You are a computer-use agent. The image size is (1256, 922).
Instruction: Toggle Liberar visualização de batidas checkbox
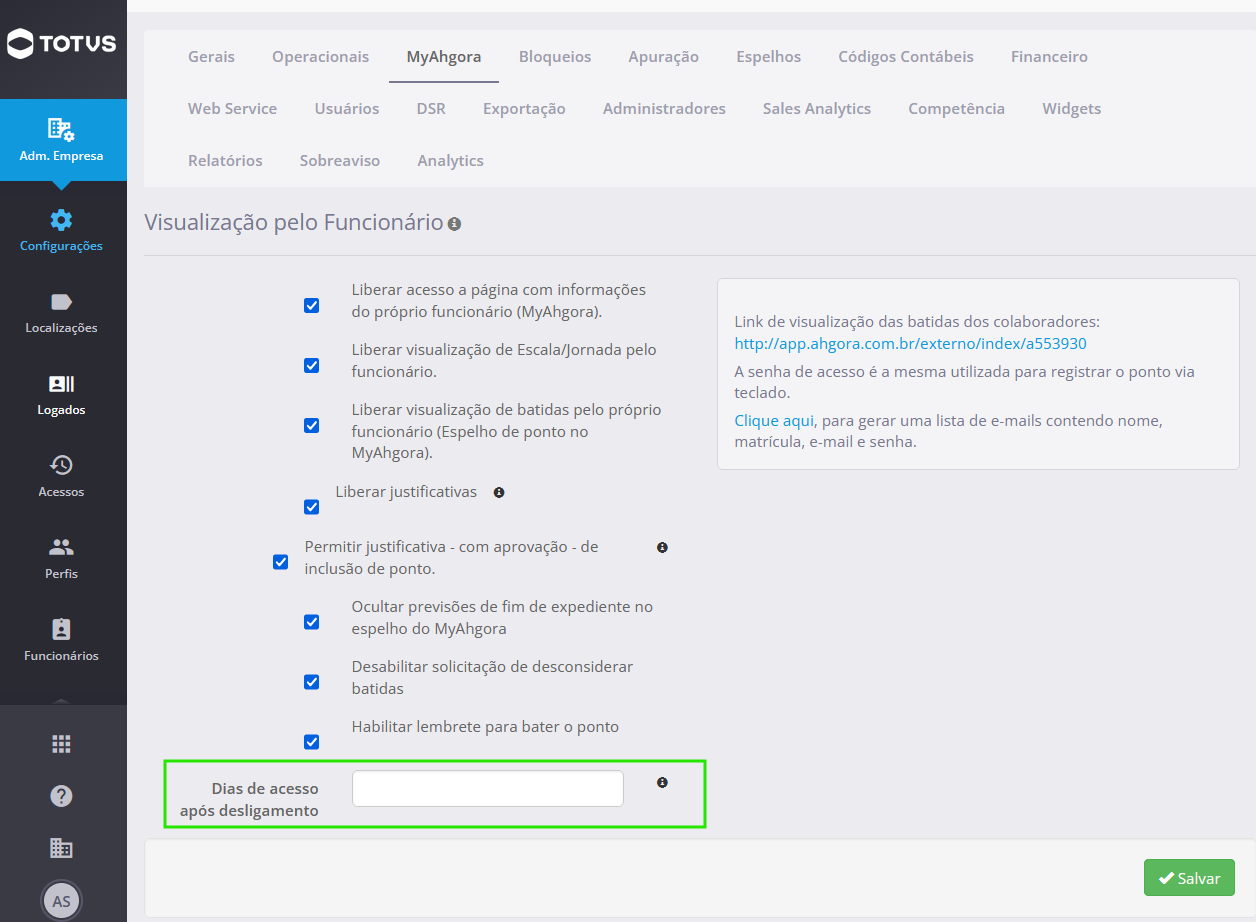311,426
